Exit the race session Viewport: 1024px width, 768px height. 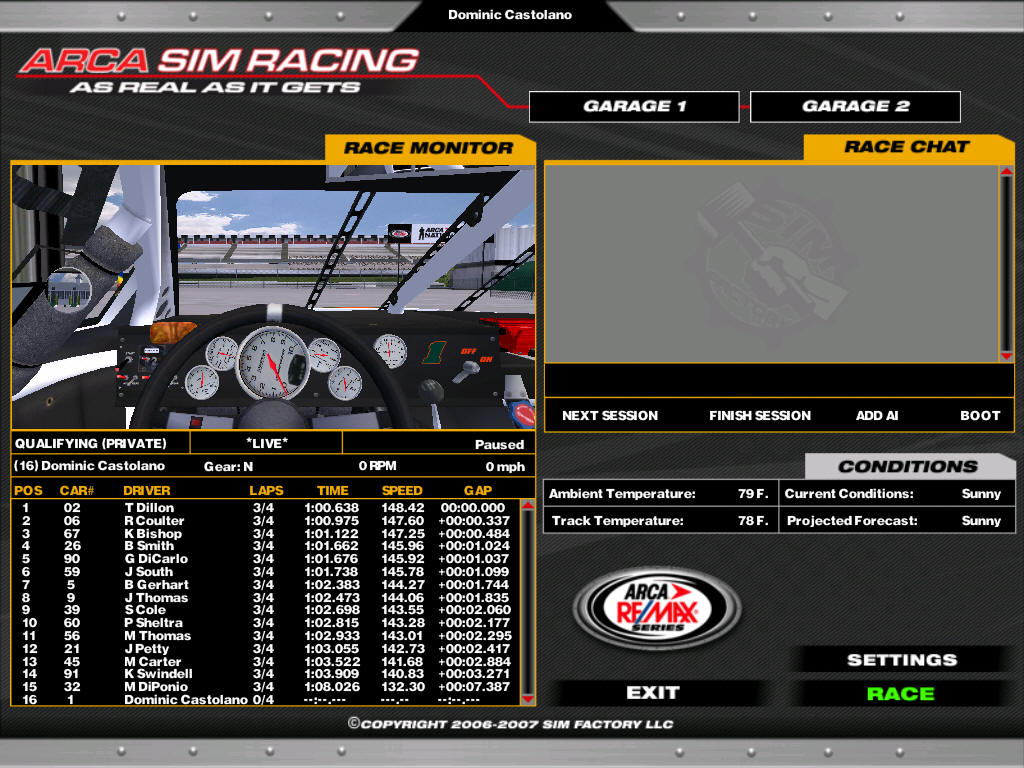click(x=653, y=693)
